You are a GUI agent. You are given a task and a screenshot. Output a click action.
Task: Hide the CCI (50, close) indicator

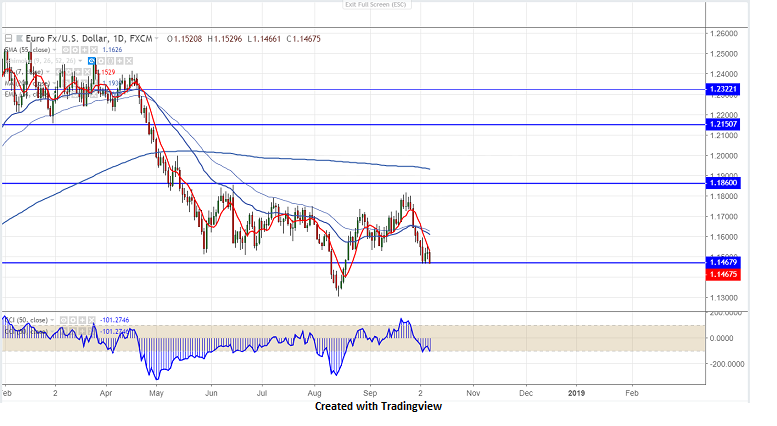click(63, 320)
